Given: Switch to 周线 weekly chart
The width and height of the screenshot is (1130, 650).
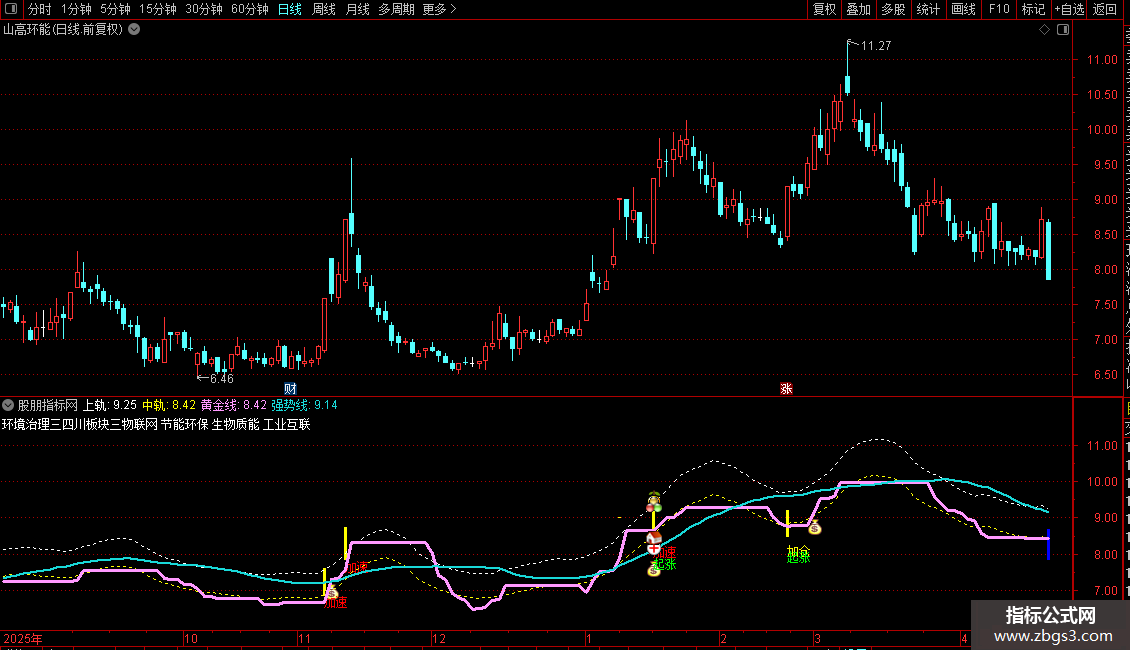Looking at the screenshot, I should click(324, 9).
